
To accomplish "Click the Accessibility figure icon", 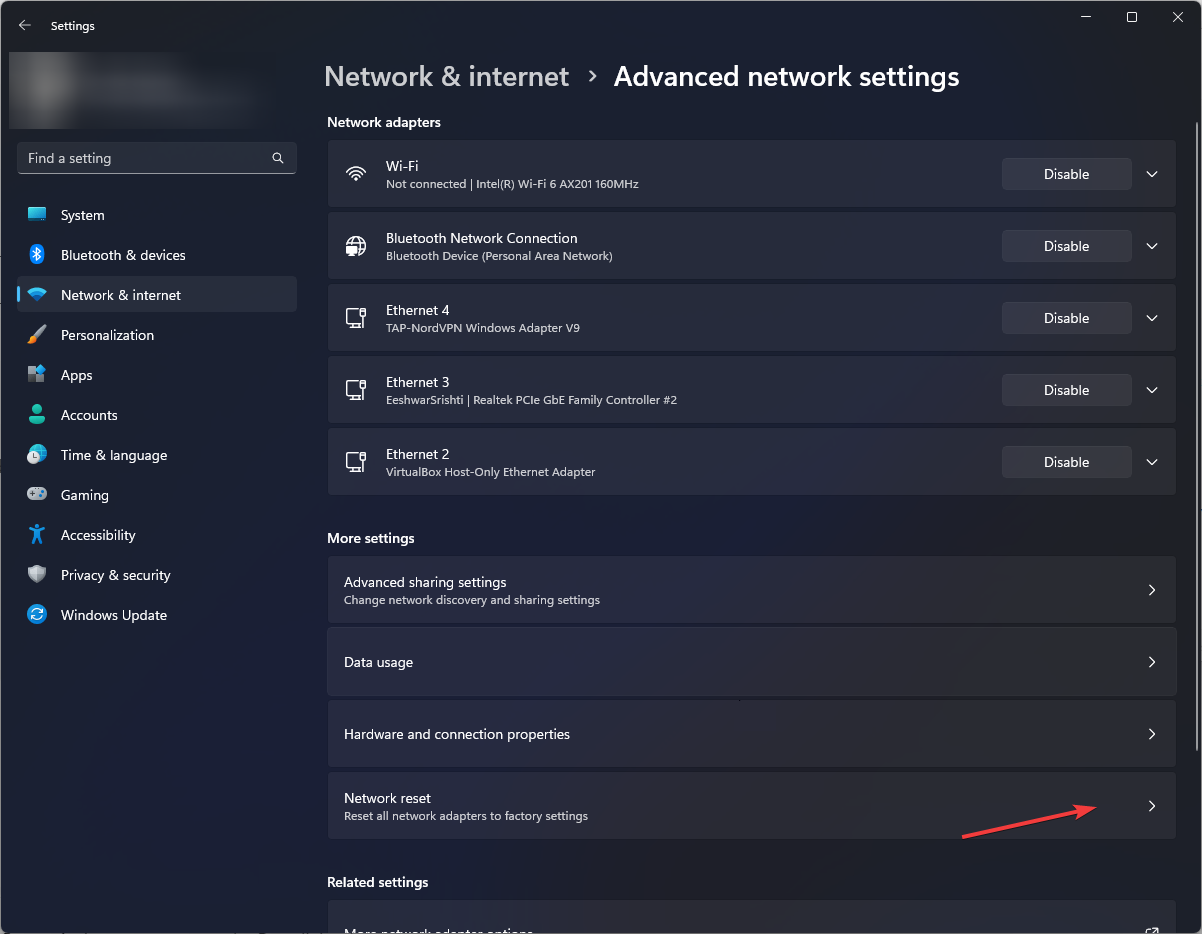I will click(37, 535).
